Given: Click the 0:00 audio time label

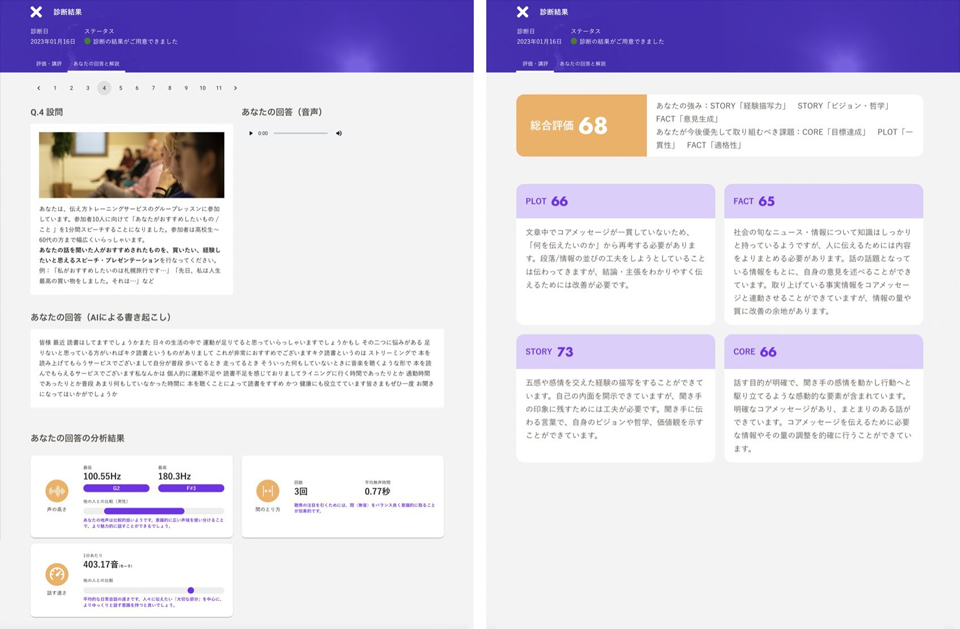Looking at the screenshot, I should (x=263, y=133).
